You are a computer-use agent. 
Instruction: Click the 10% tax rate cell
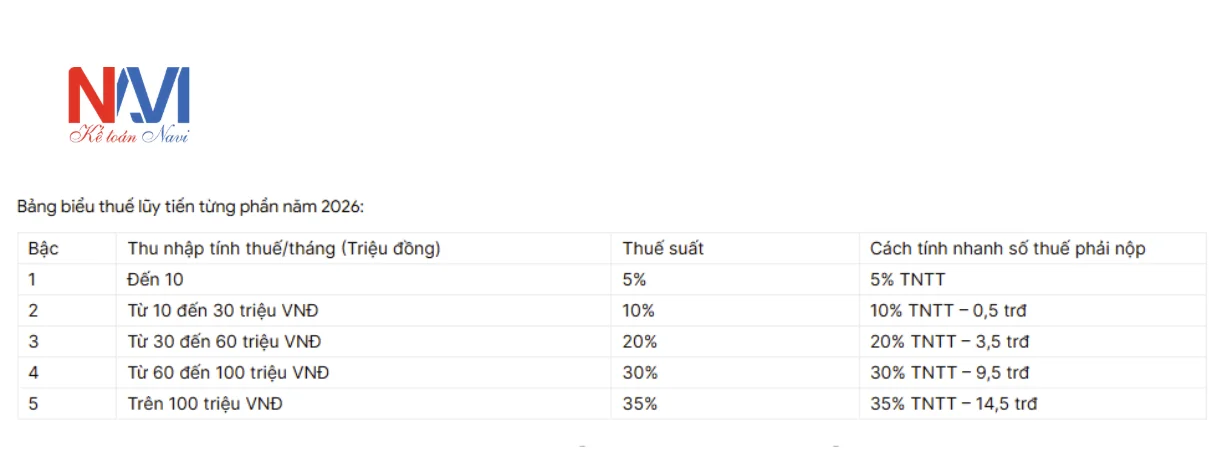pyautogui.click(x=638, y=311)
